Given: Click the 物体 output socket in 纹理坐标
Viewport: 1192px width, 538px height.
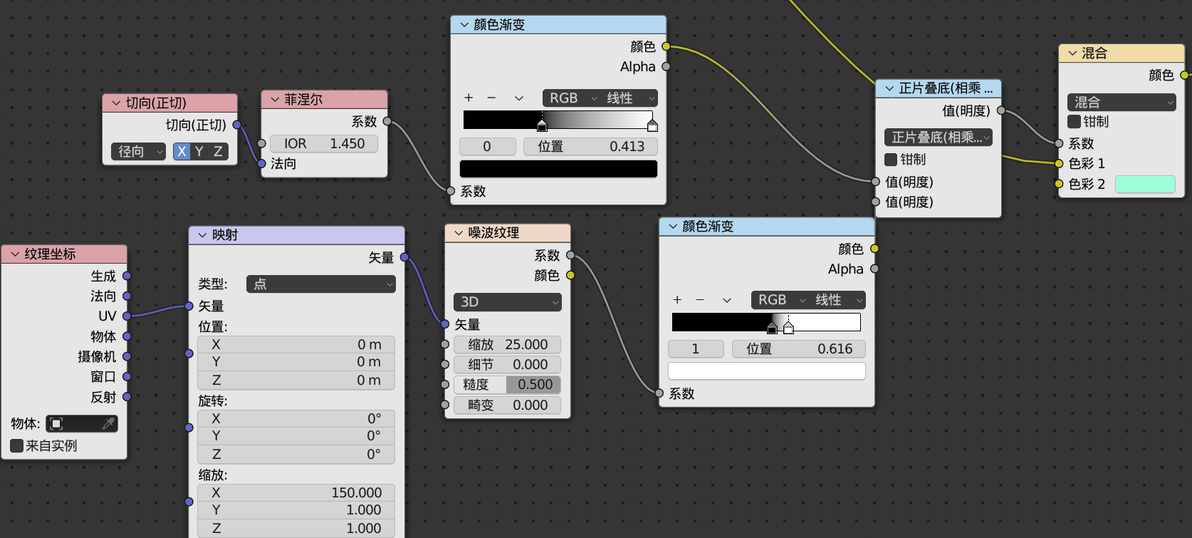Looking at the screenshot, I should (x=126, y=336).
